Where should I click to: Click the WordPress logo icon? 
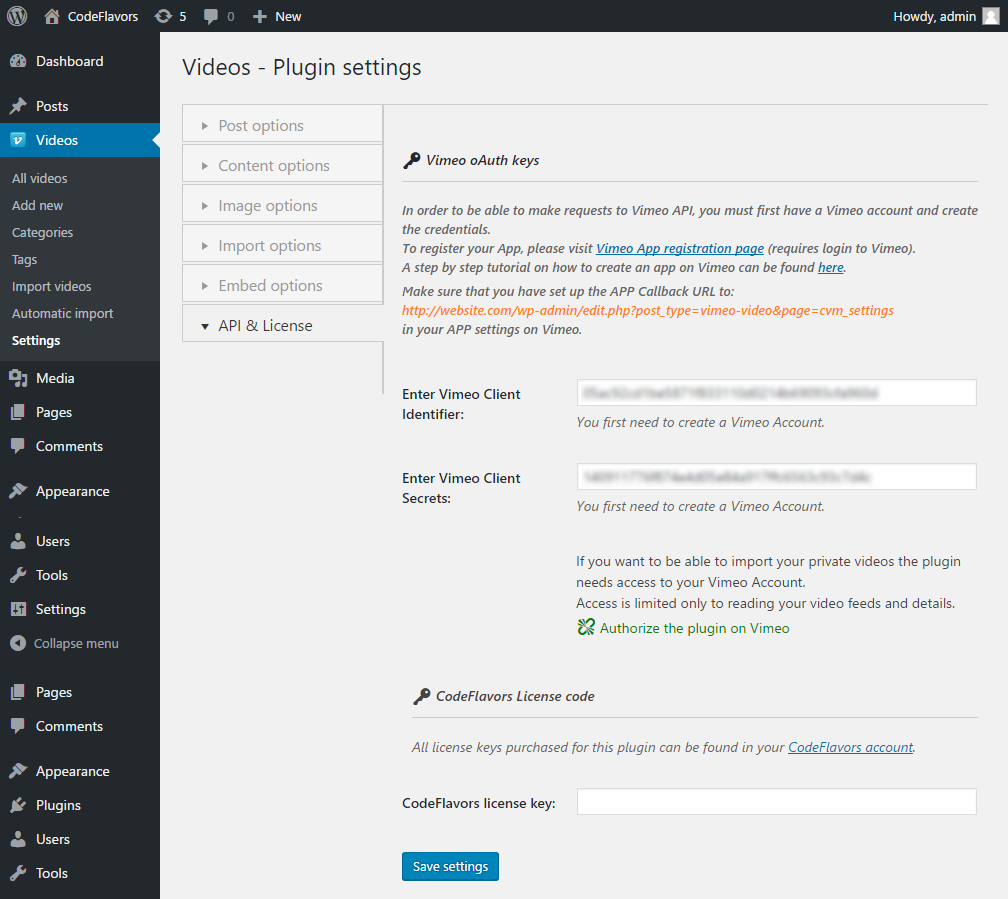17,16
